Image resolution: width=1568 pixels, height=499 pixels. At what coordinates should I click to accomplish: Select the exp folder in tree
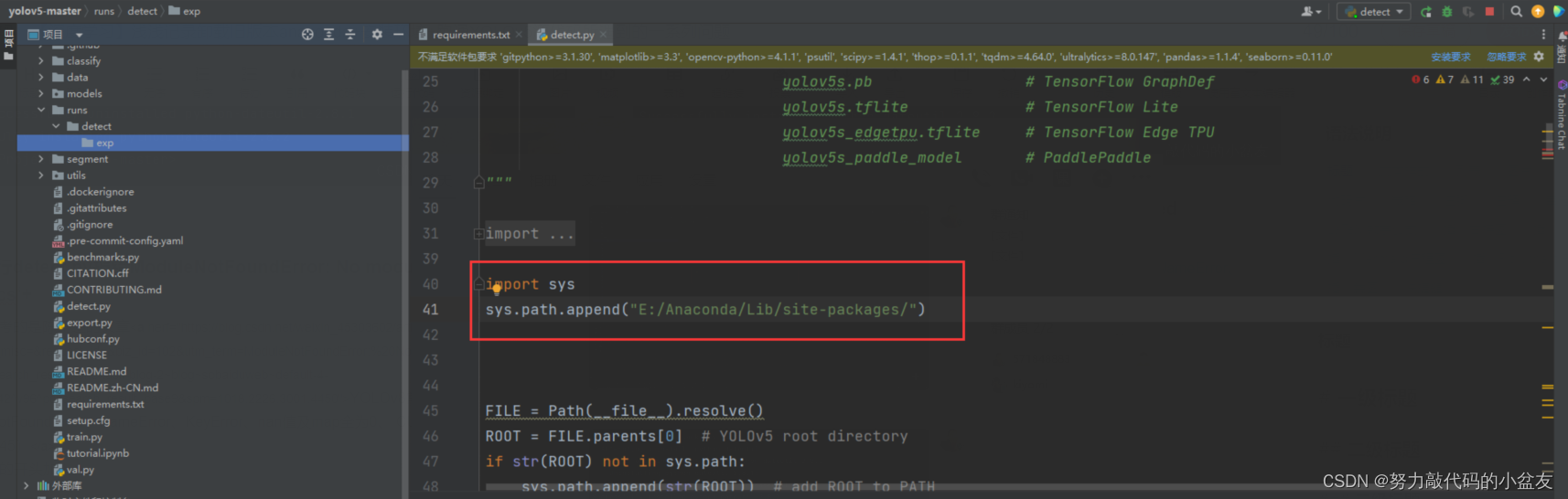212,143
